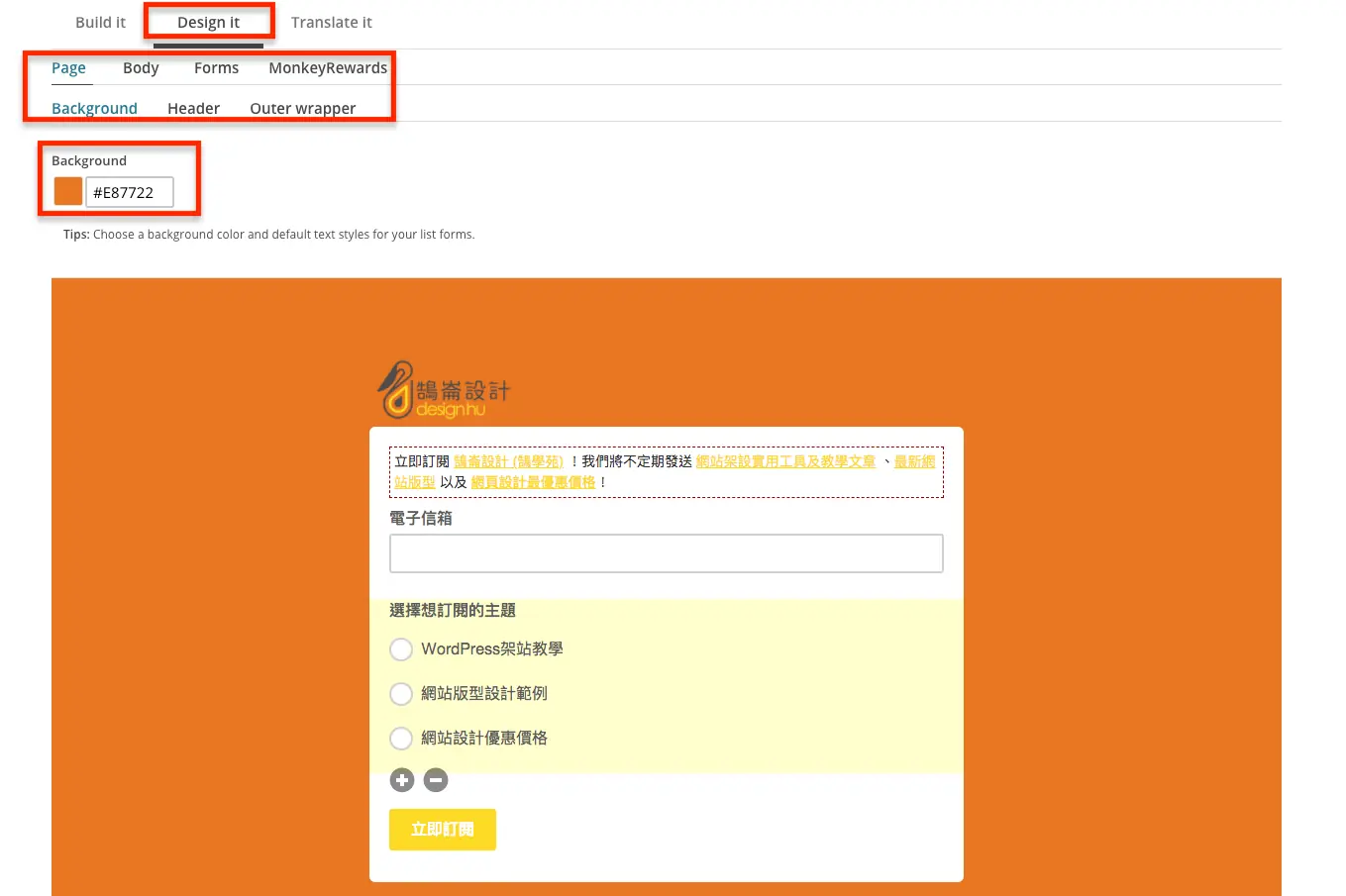1346x896 pixels.
Task: Click the design.hu logo in the form header
Action: (x=444, y=389)
